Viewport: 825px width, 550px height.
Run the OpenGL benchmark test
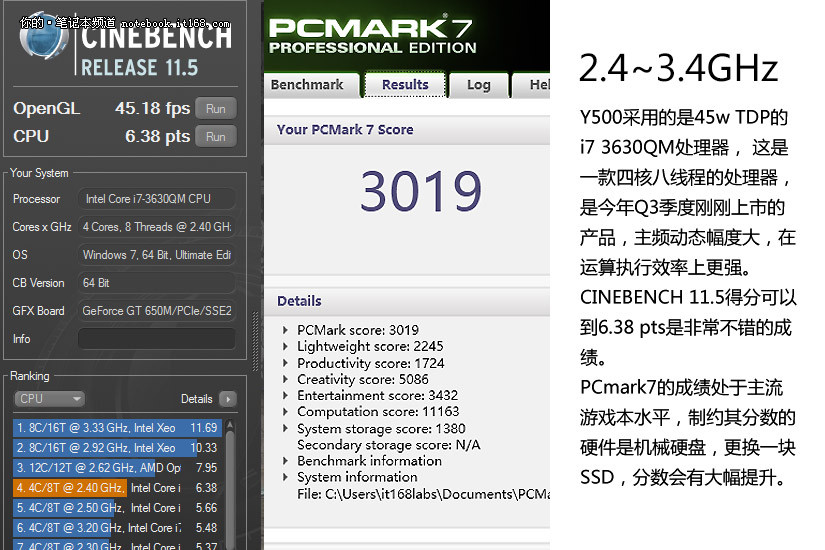pyautogui.click(x=215, y=108)
